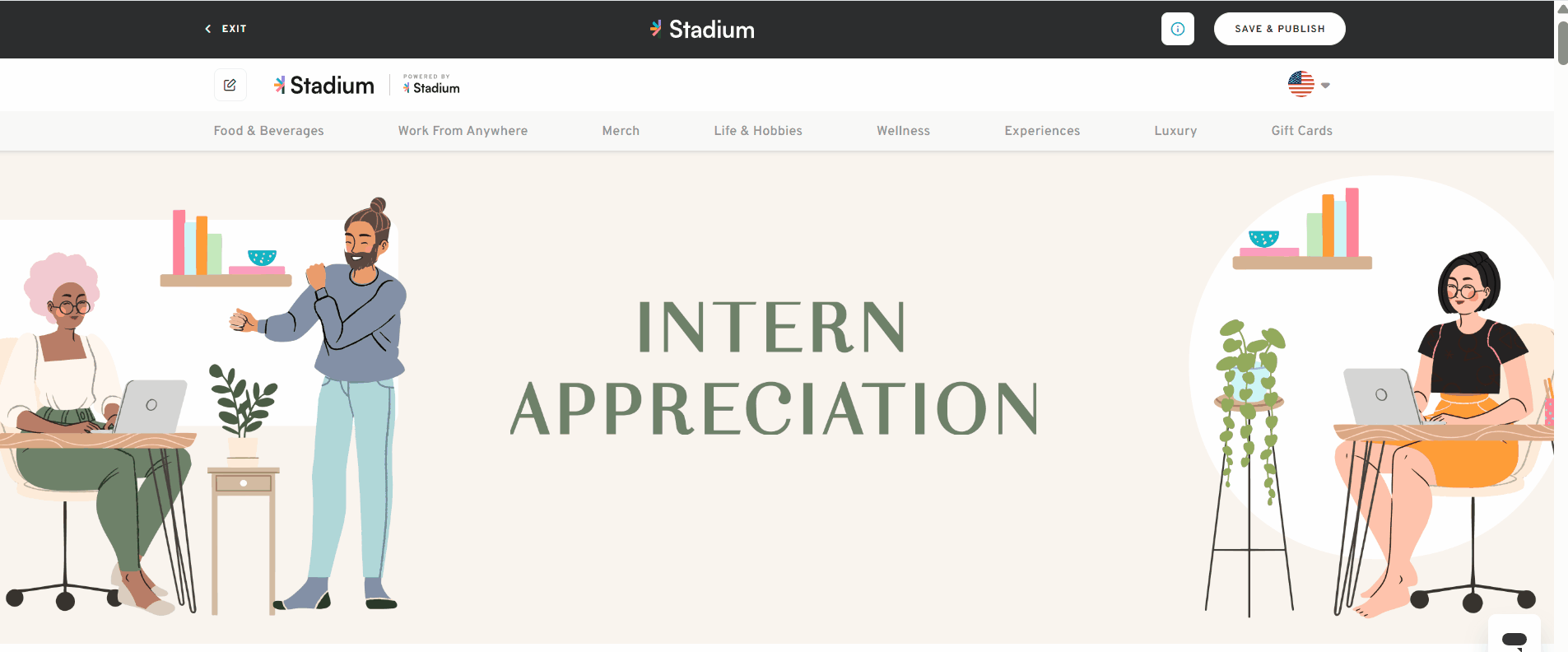This screenshot has width=1568, height=652.
Task: Click the back chevron next to EXIT
Action: pyautogui.click(x=207, y=29)
